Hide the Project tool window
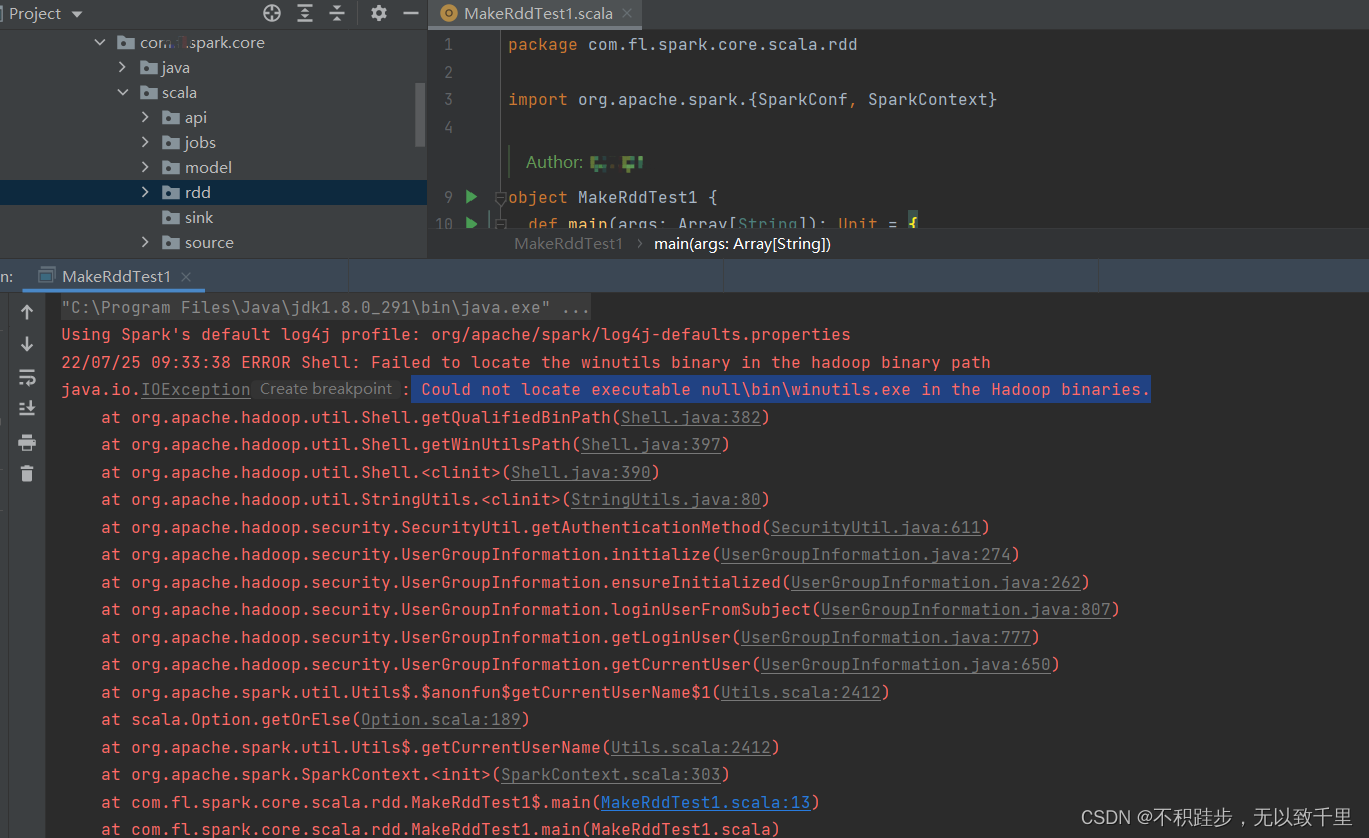 tap(410, 13)
